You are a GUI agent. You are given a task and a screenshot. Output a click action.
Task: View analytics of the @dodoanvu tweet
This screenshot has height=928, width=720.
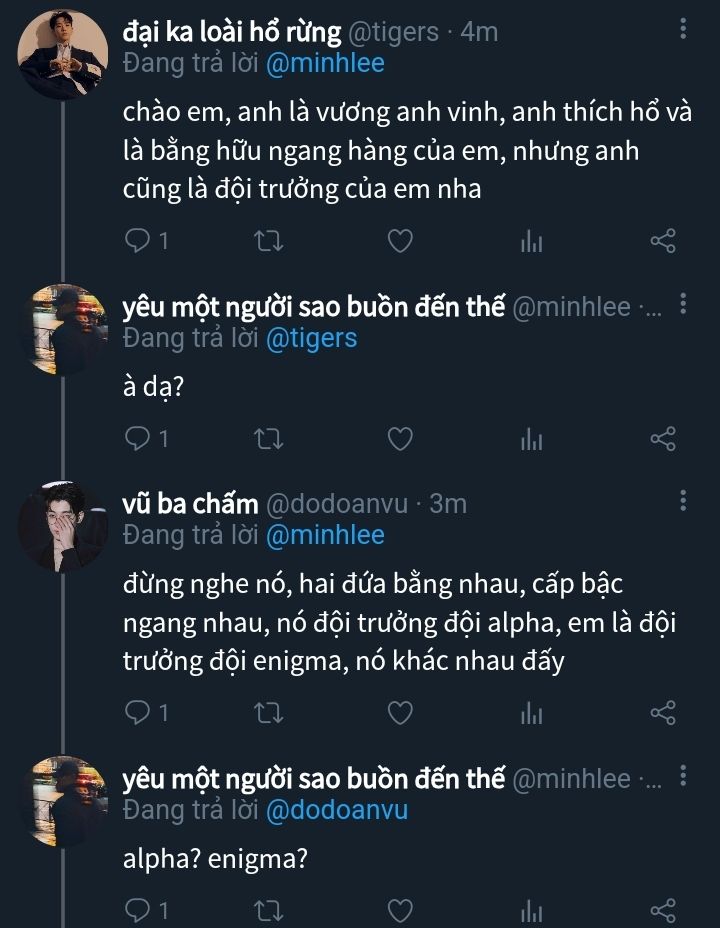(531, 712)
